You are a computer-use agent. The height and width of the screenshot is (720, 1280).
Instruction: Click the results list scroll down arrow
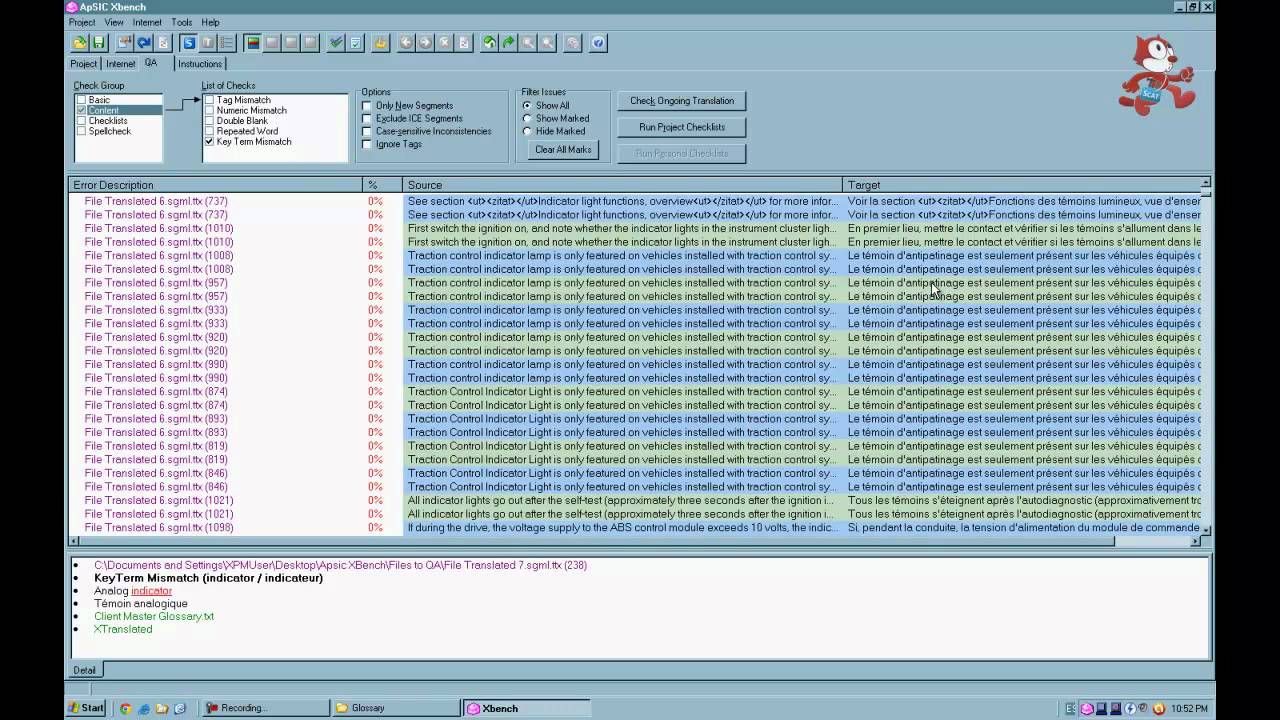tap(1206, 530)
